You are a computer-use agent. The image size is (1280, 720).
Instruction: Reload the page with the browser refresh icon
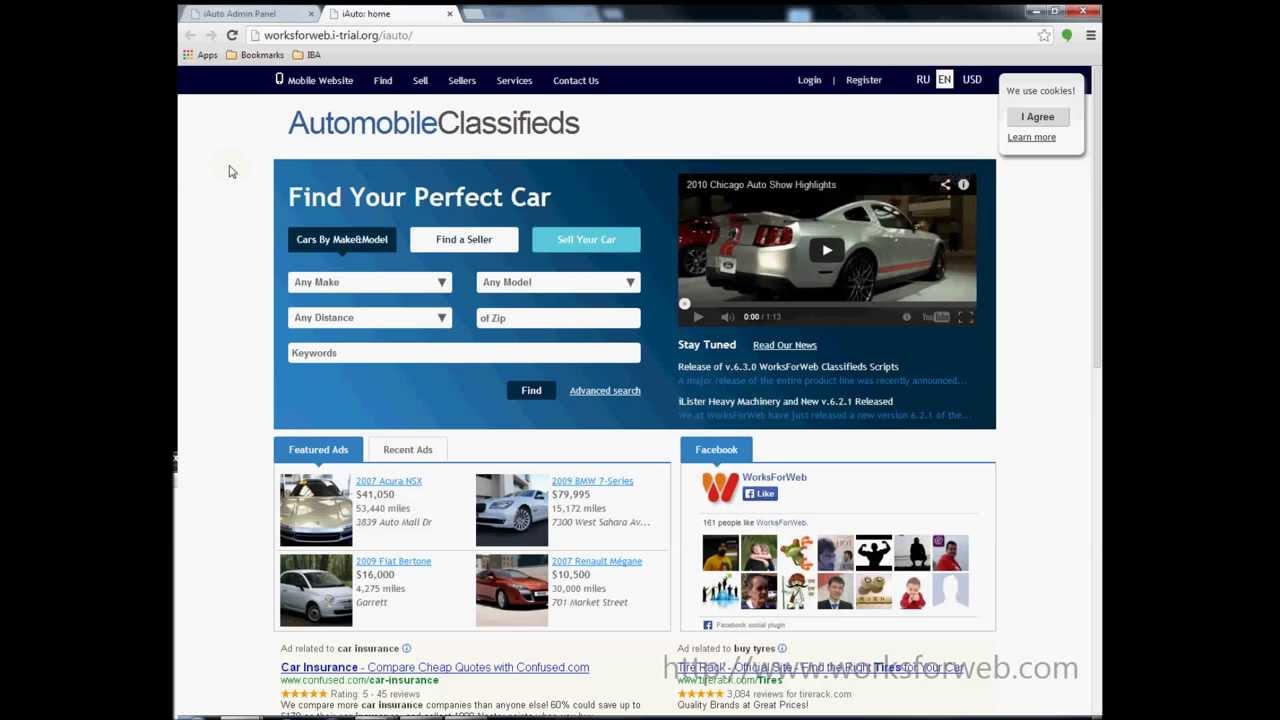(x=232, y=35)
